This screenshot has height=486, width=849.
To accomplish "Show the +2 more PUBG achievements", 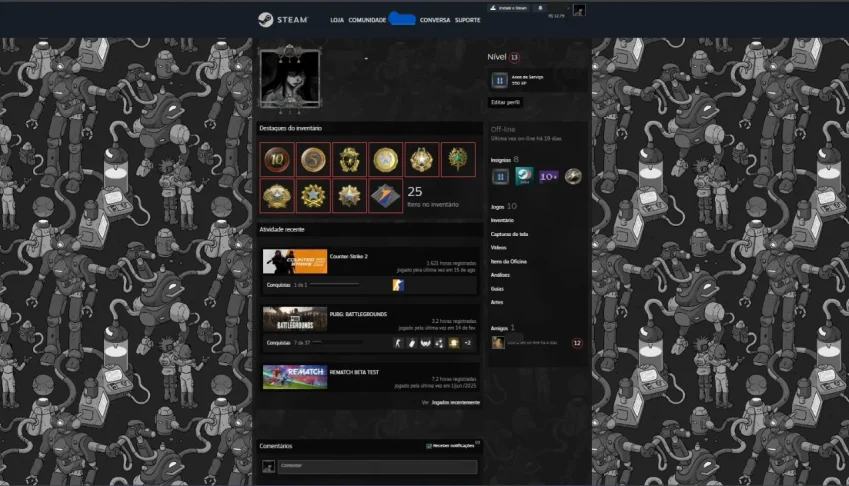I will [x=467, y=343].
